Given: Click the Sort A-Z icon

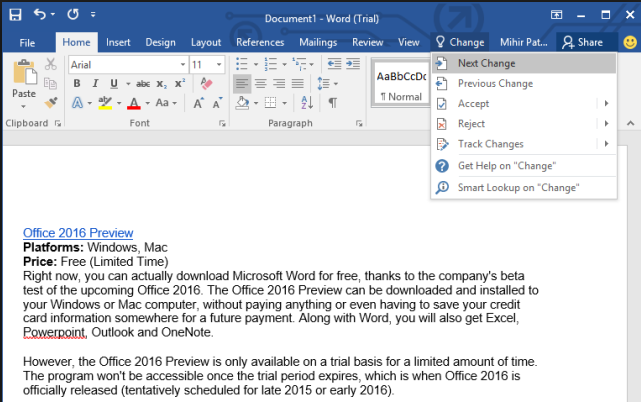Looking at the screenshot, I should pyautogui.click(x=307, y=103).
